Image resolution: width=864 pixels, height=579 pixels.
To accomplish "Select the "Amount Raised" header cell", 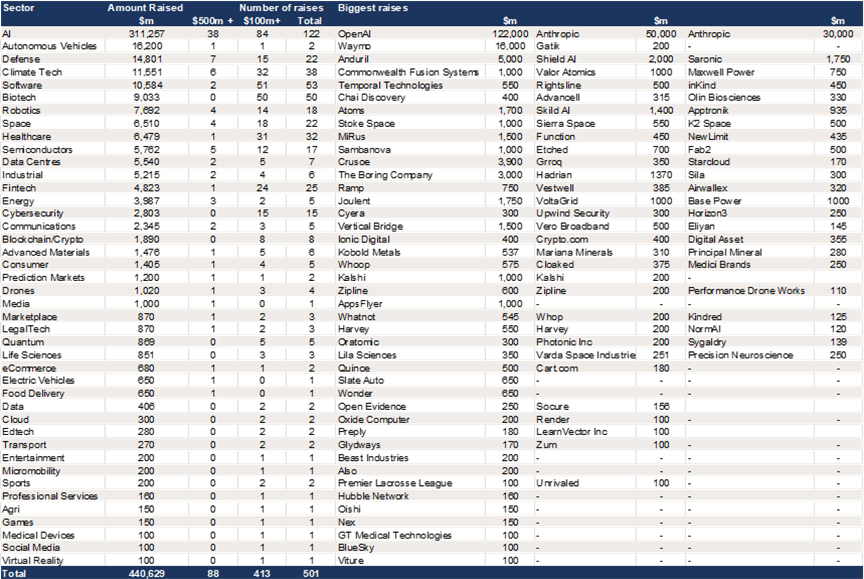I will tap(145, 8).
